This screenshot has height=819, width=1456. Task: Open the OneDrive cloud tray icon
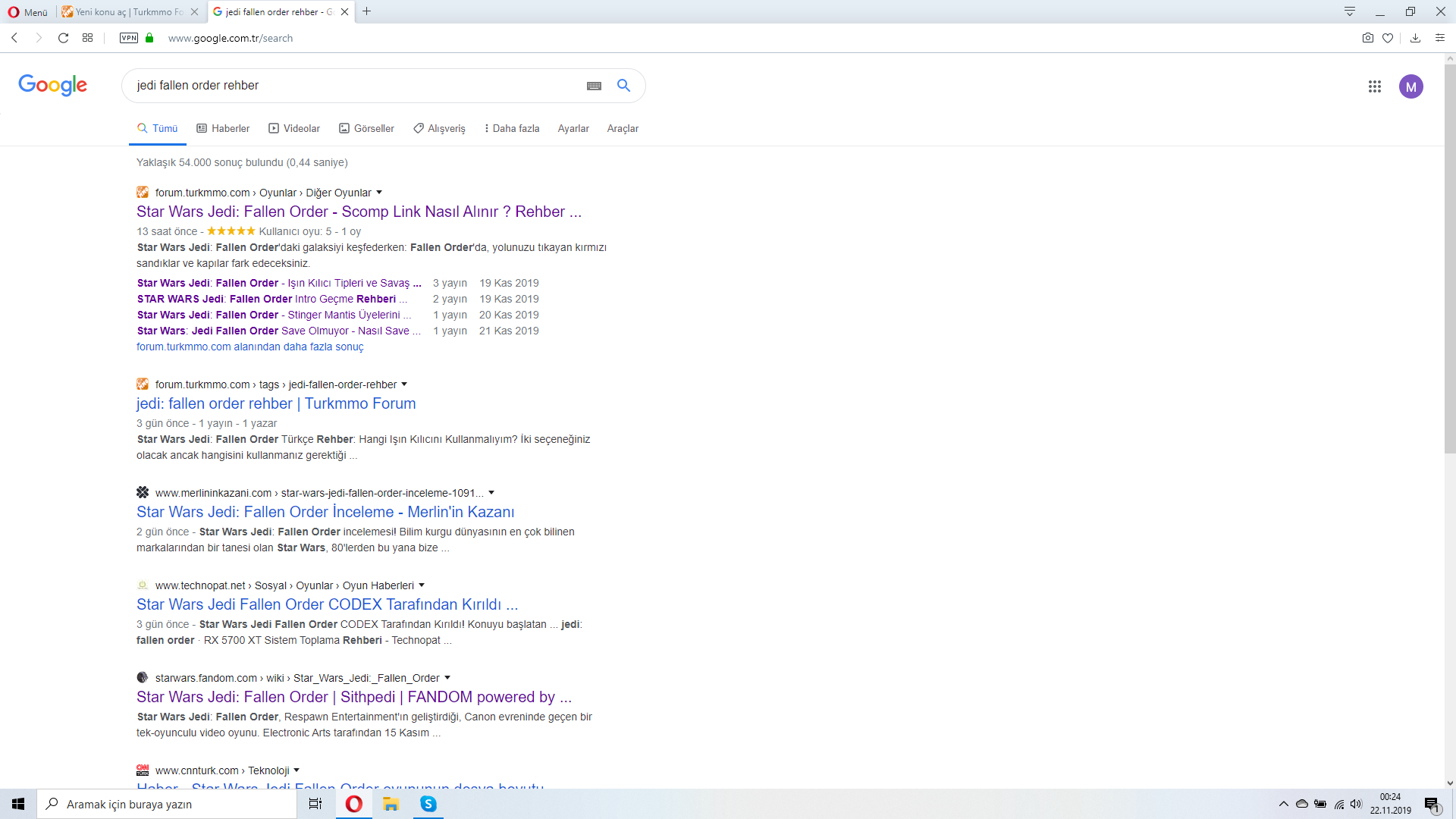1302,804
